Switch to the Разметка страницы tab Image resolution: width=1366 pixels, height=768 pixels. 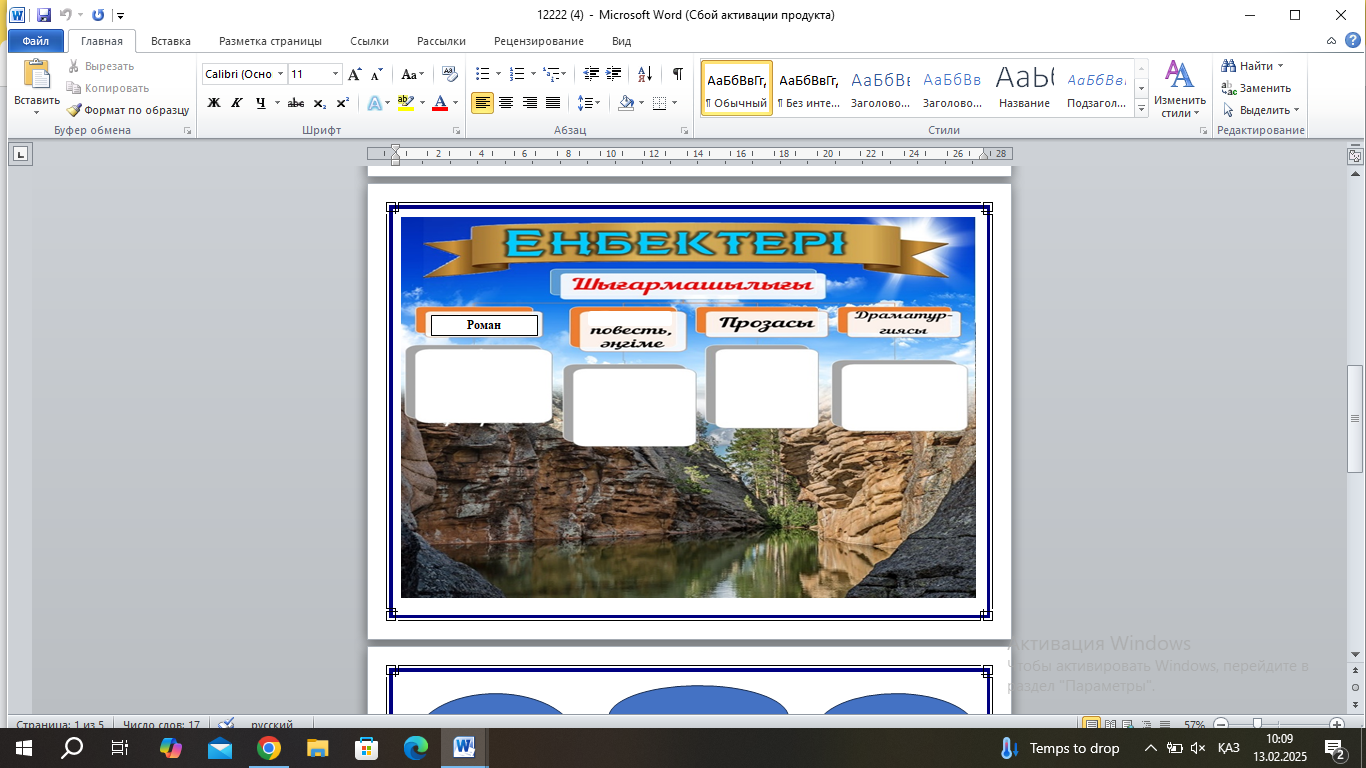271,41
